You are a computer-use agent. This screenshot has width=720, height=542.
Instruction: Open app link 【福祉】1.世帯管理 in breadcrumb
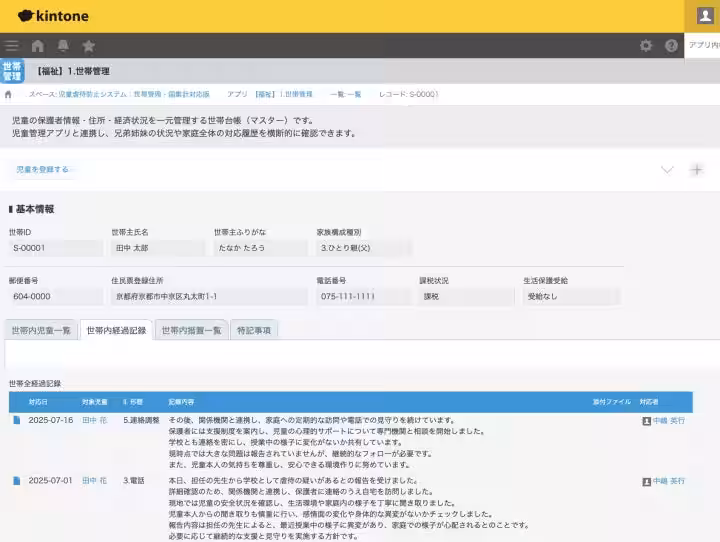284,94
